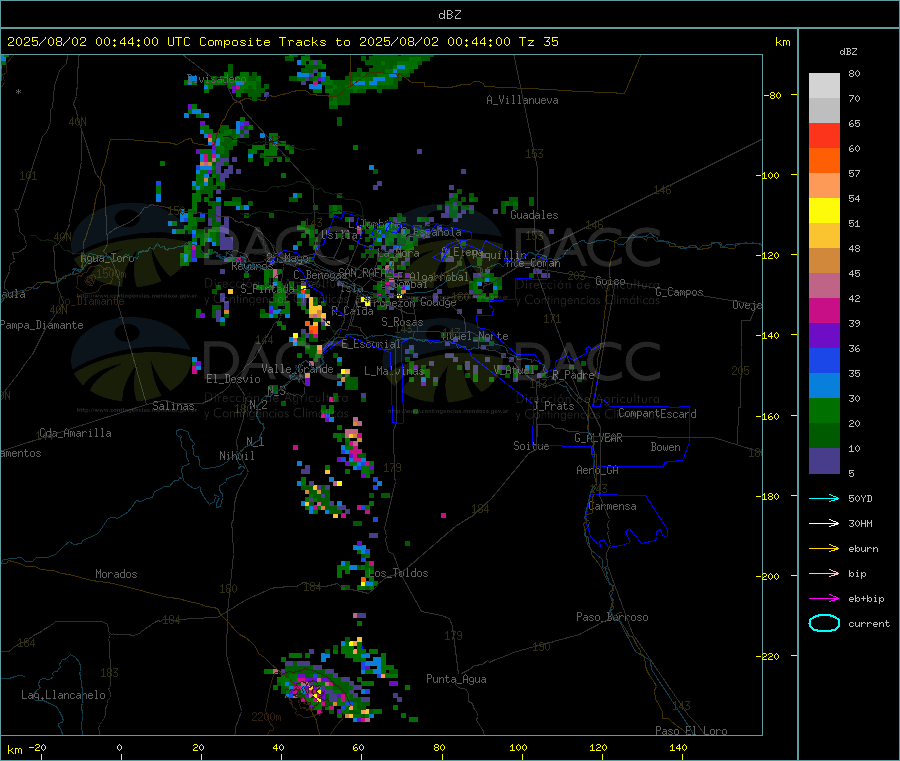
Task: Click the cyan 50YD arrow icon
Action: (824, 498)
